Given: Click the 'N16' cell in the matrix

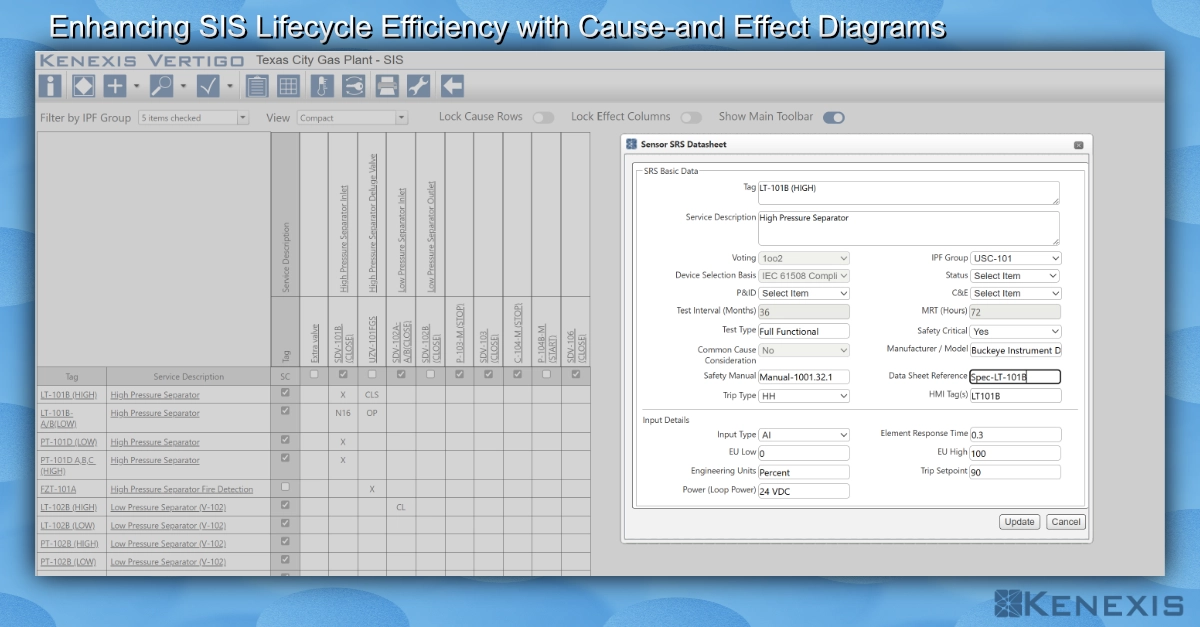Looking at the screenshot, I should 343,413.
